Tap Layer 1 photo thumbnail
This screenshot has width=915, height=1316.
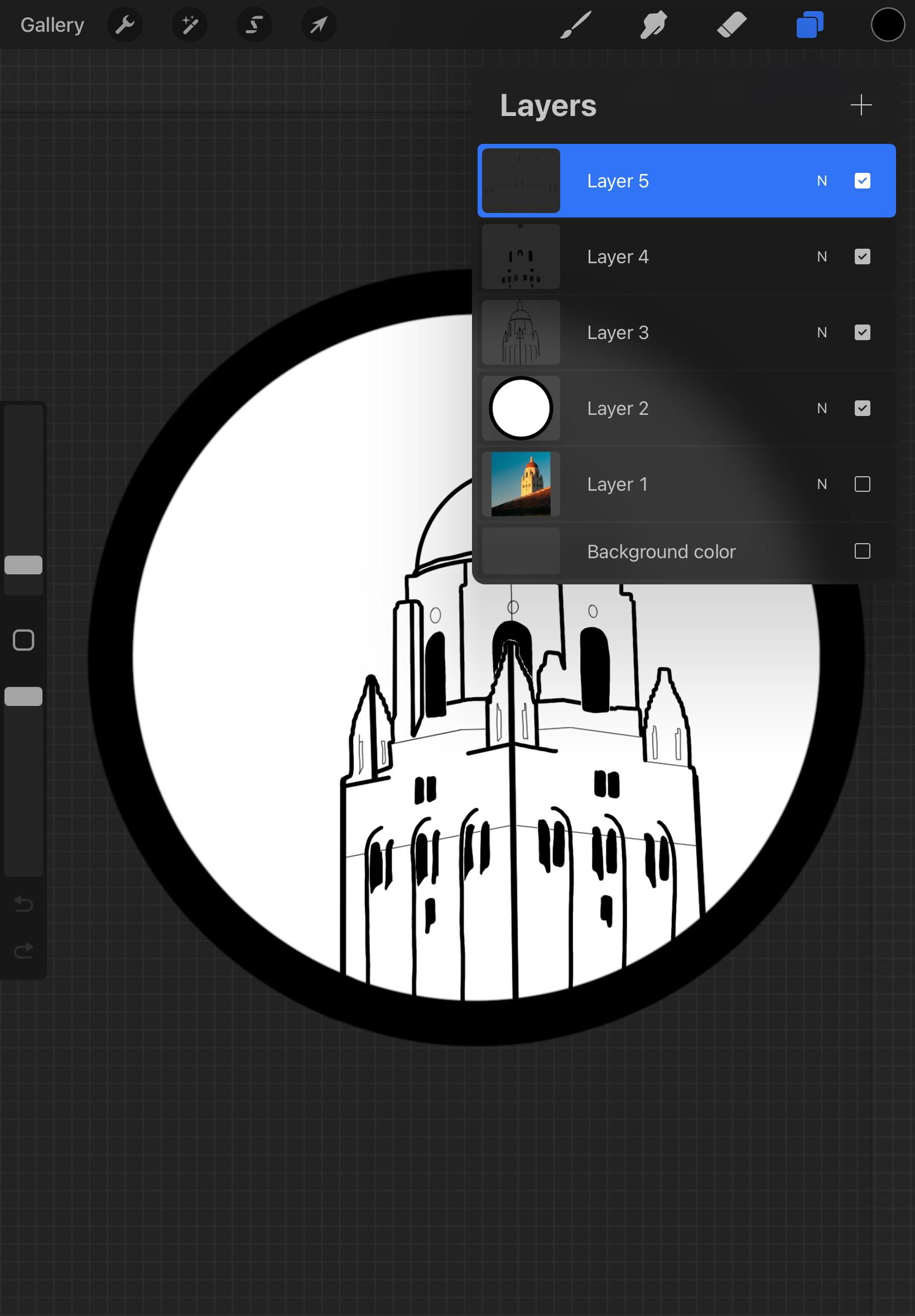(x=521, y=484)
